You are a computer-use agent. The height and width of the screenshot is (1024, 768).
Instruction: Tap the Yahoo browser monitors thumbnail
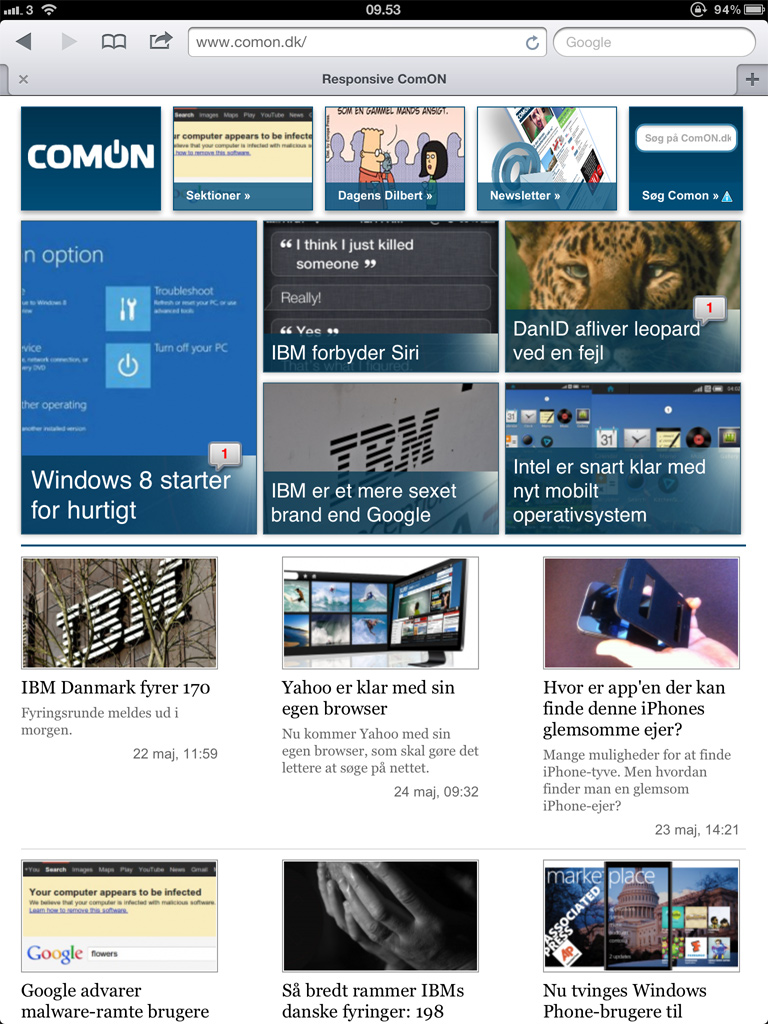pos(380,613)
